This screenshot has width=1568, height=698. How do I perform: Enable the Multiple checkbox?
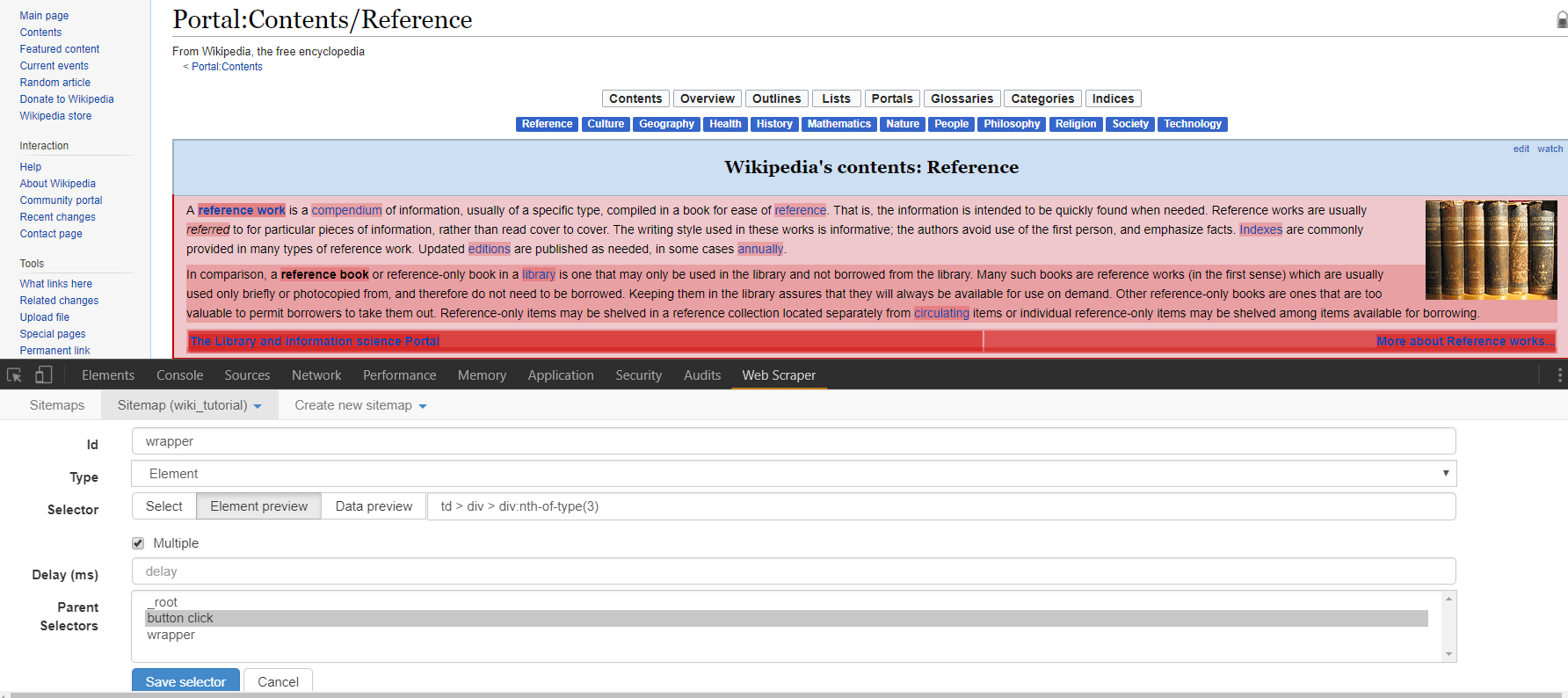coord(138,543)
